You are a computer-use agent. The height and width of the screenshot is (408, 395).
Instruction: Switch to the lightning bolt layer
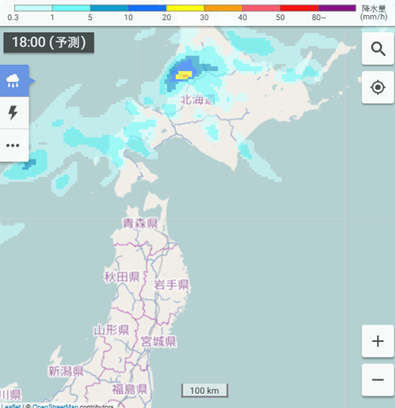[x=13, y=113]
